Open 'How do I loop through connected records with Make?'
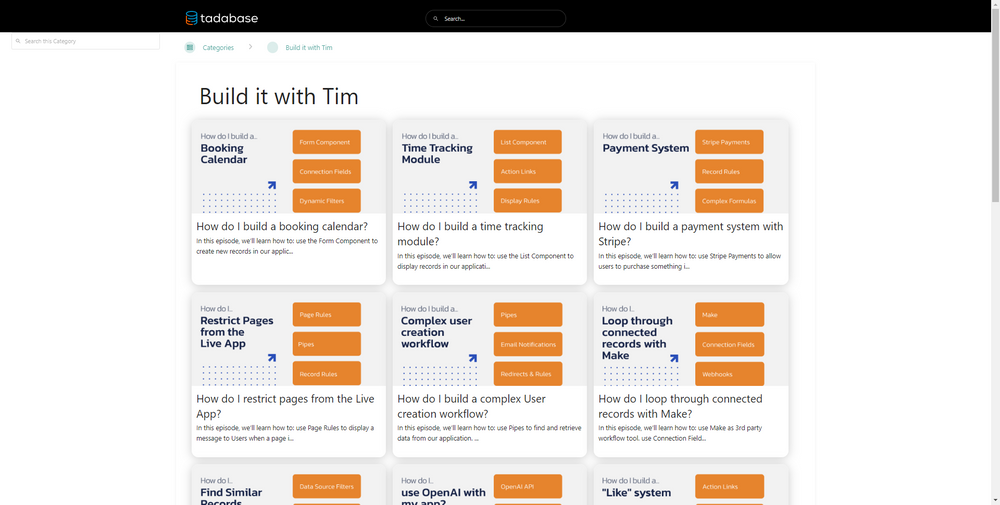This screenshot has width=1000, height=505. (x=680, y=406)
